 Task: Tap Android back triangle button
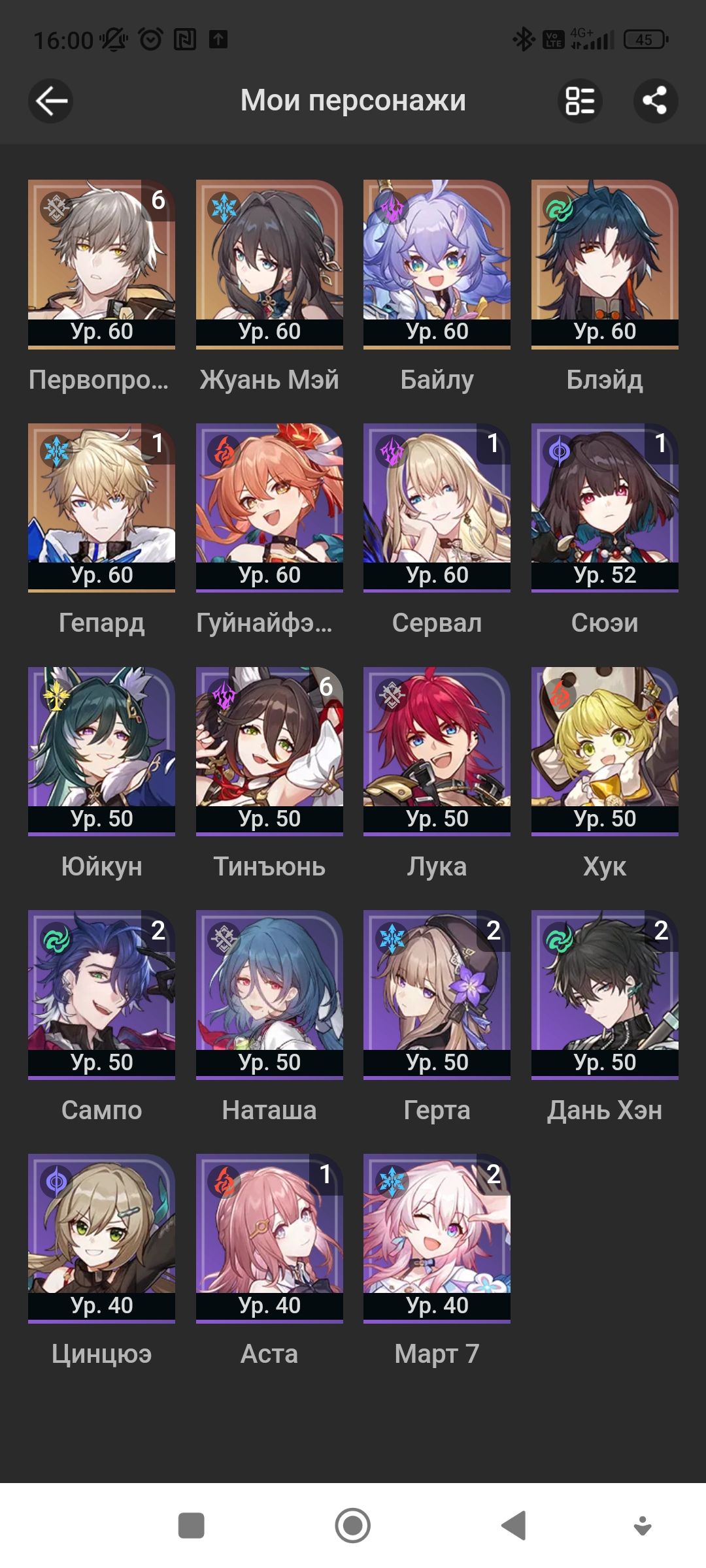pos(514,1526)
